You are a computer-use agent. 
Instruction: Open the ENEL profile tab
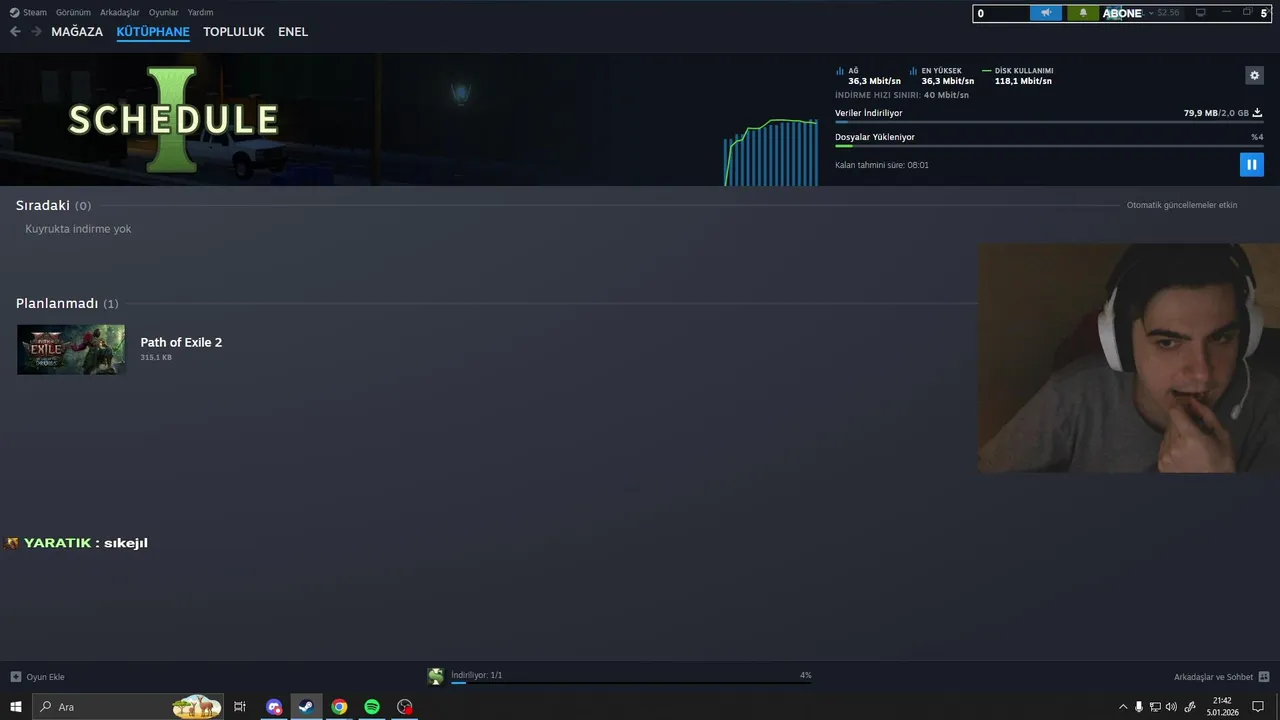point(293,32)
